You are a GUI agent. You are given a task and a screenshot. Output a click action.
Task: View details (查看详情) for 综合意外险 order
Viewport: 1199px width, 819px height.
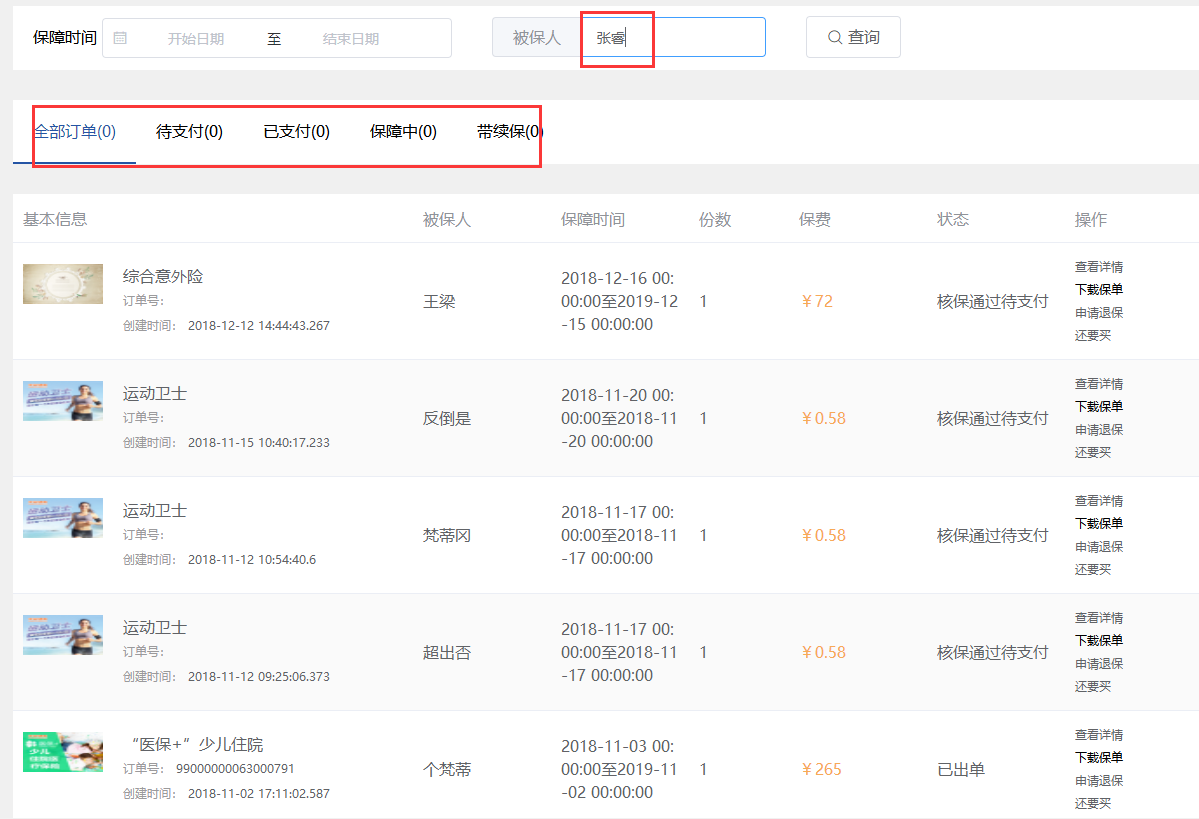pyautogui.click(x=1098, y=267)
